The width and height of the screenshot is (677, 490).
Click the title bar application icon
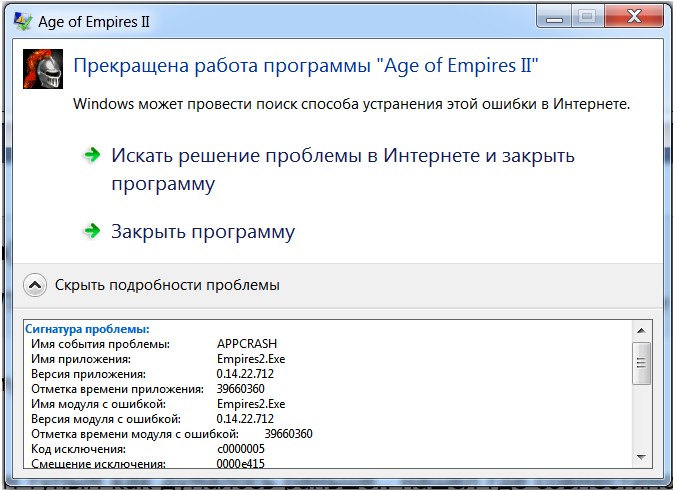(22, 21)
